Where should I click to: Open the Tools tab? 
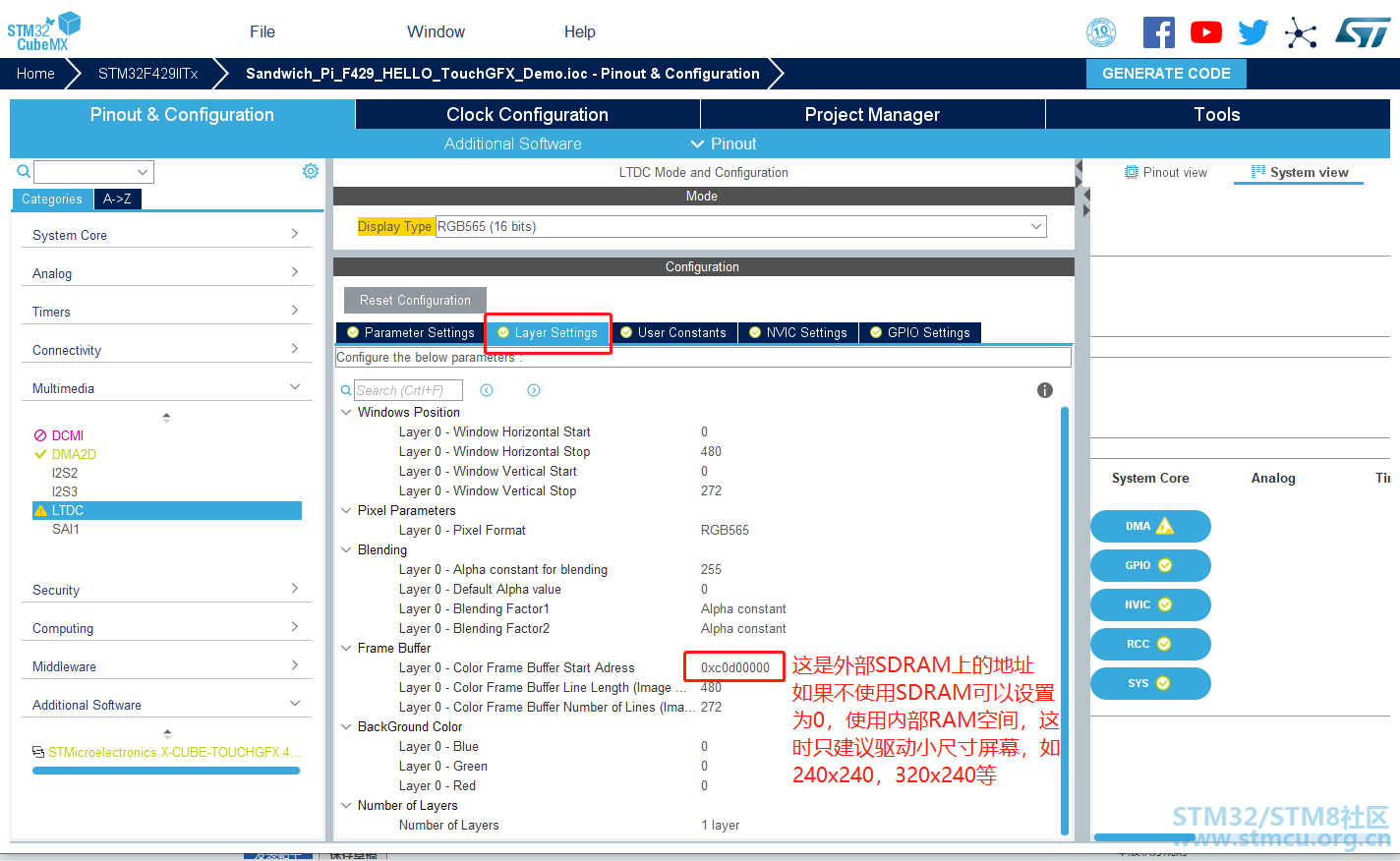point(1217,114)
